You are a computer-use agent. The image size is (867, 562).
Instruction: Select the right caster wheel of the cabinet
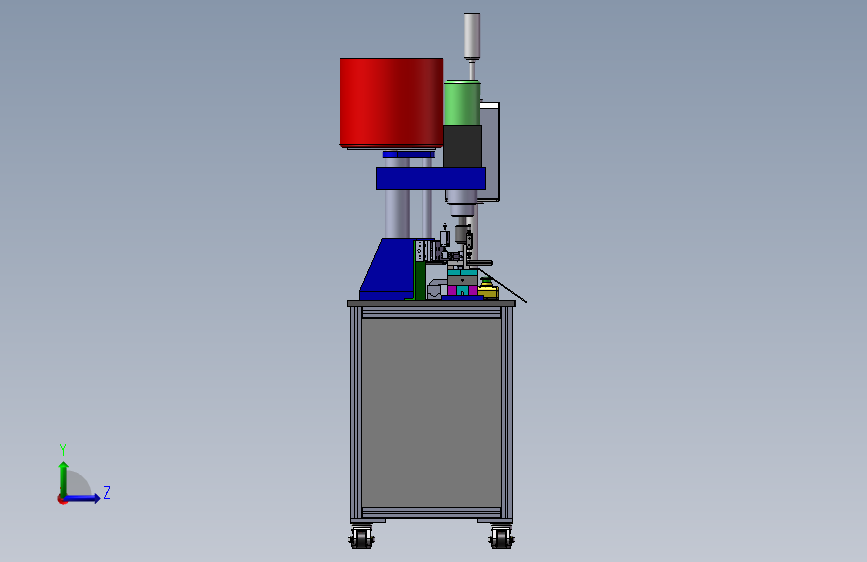pos(502,538)
